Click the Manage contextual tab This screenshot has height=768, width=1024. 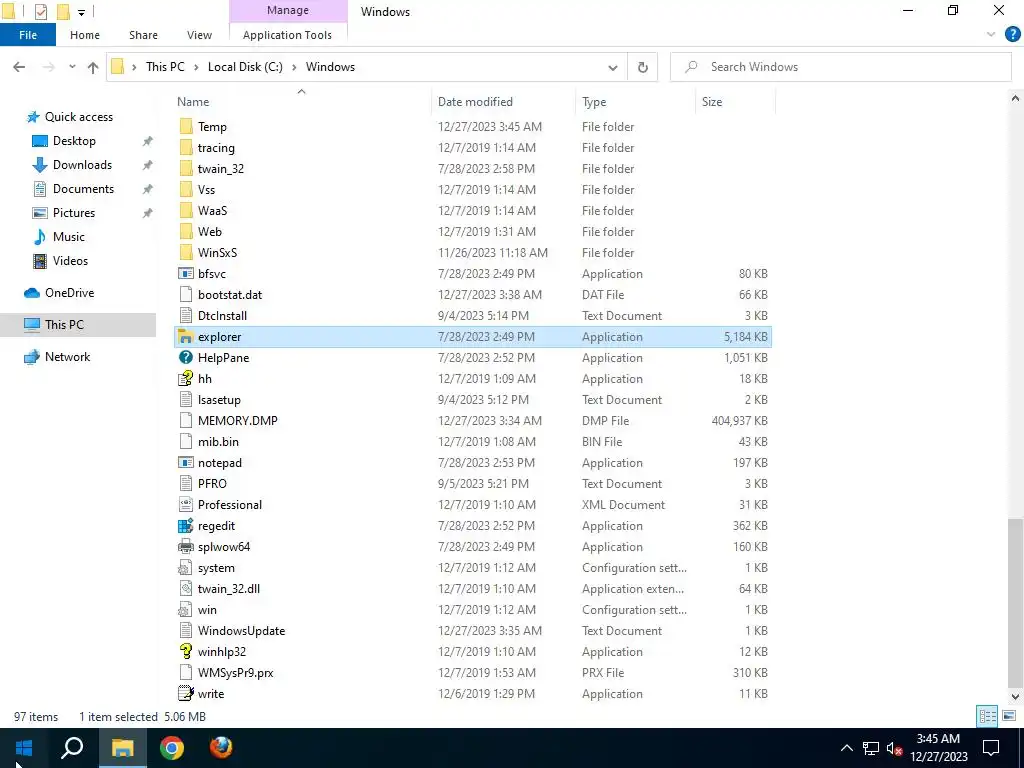tap(287, 11)
